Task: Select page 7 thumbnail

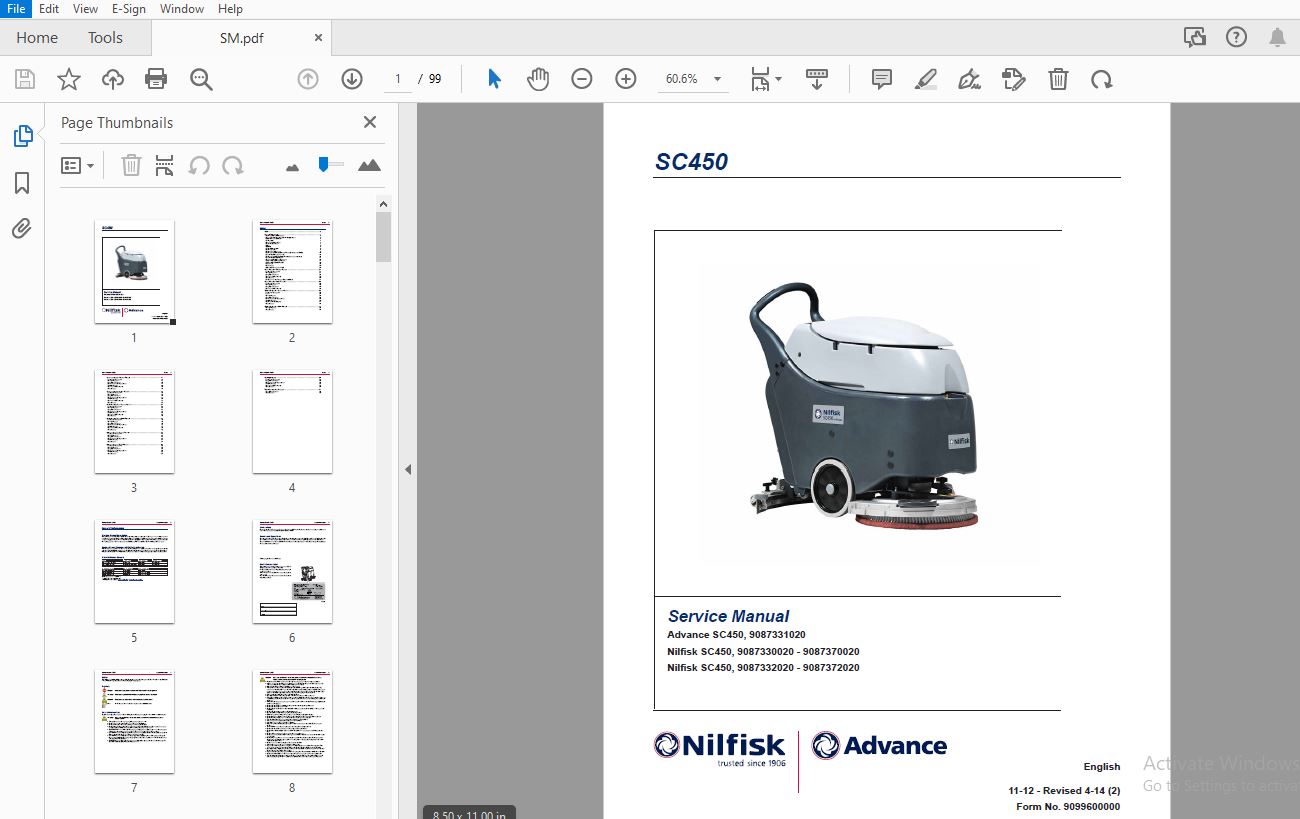Action: pyautogui.click(x=134, y=722)
